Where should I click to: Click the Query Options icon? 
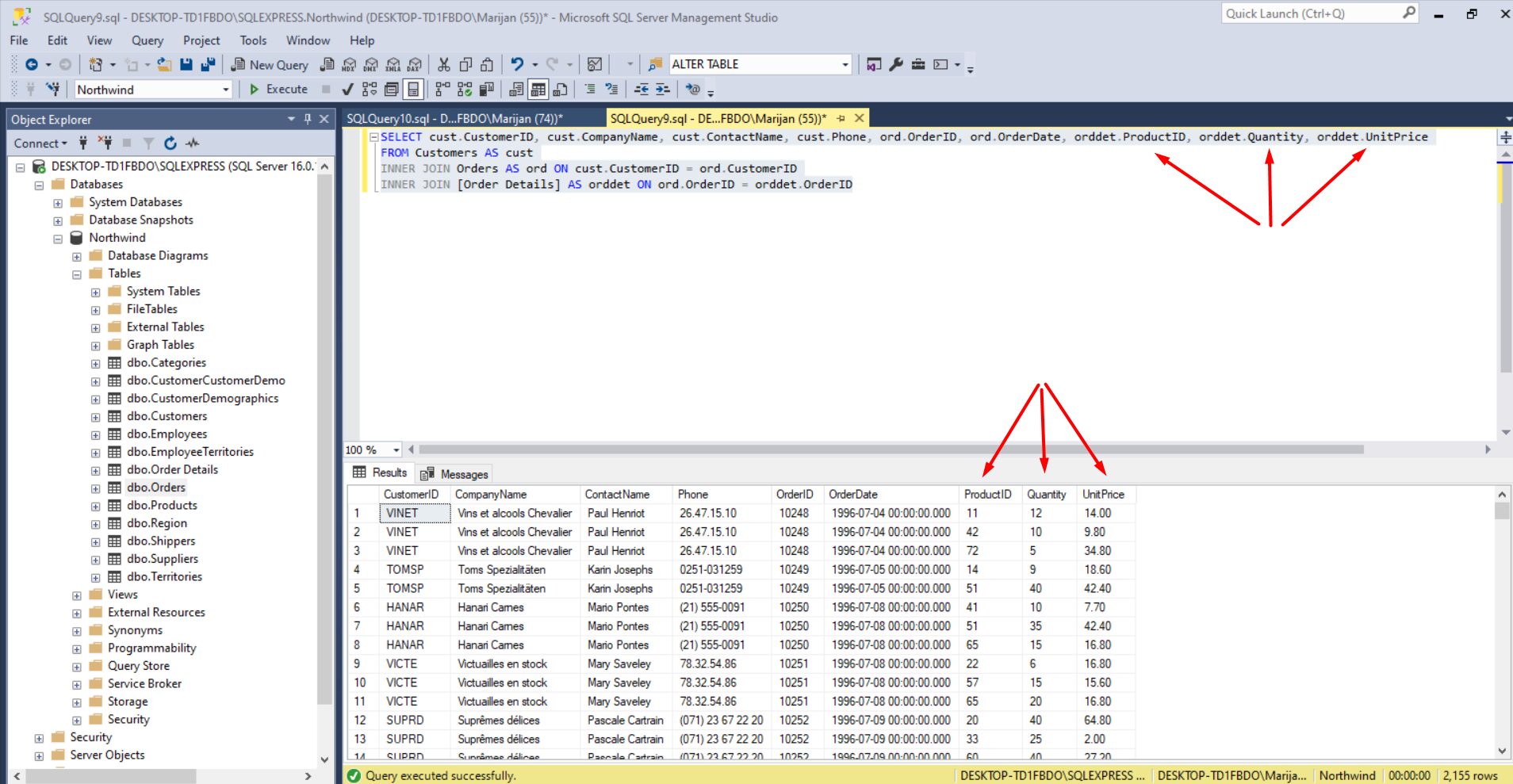pos(391,90)
